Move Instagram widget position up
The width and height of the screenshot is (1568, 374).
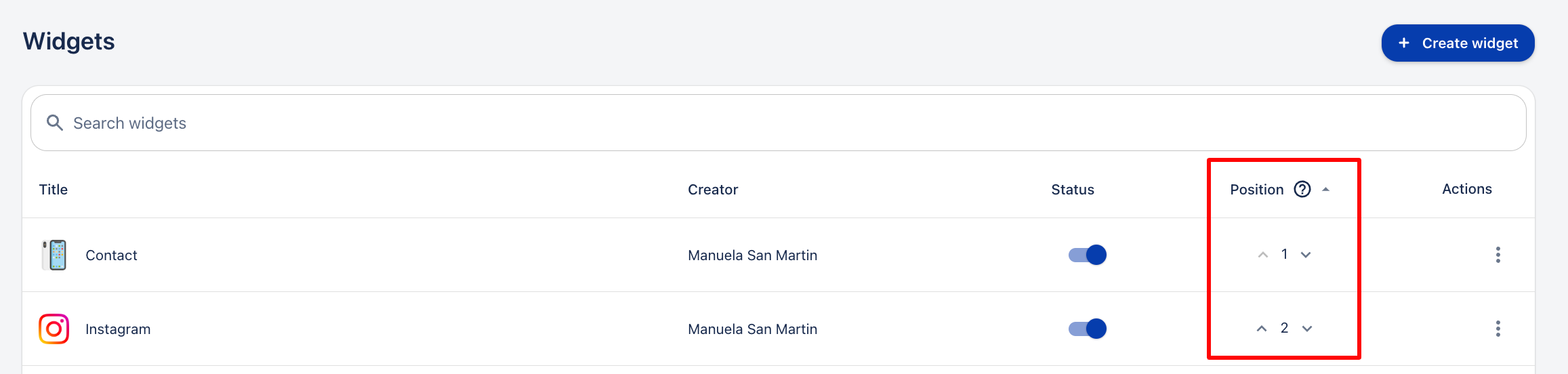coord(1262,329)
